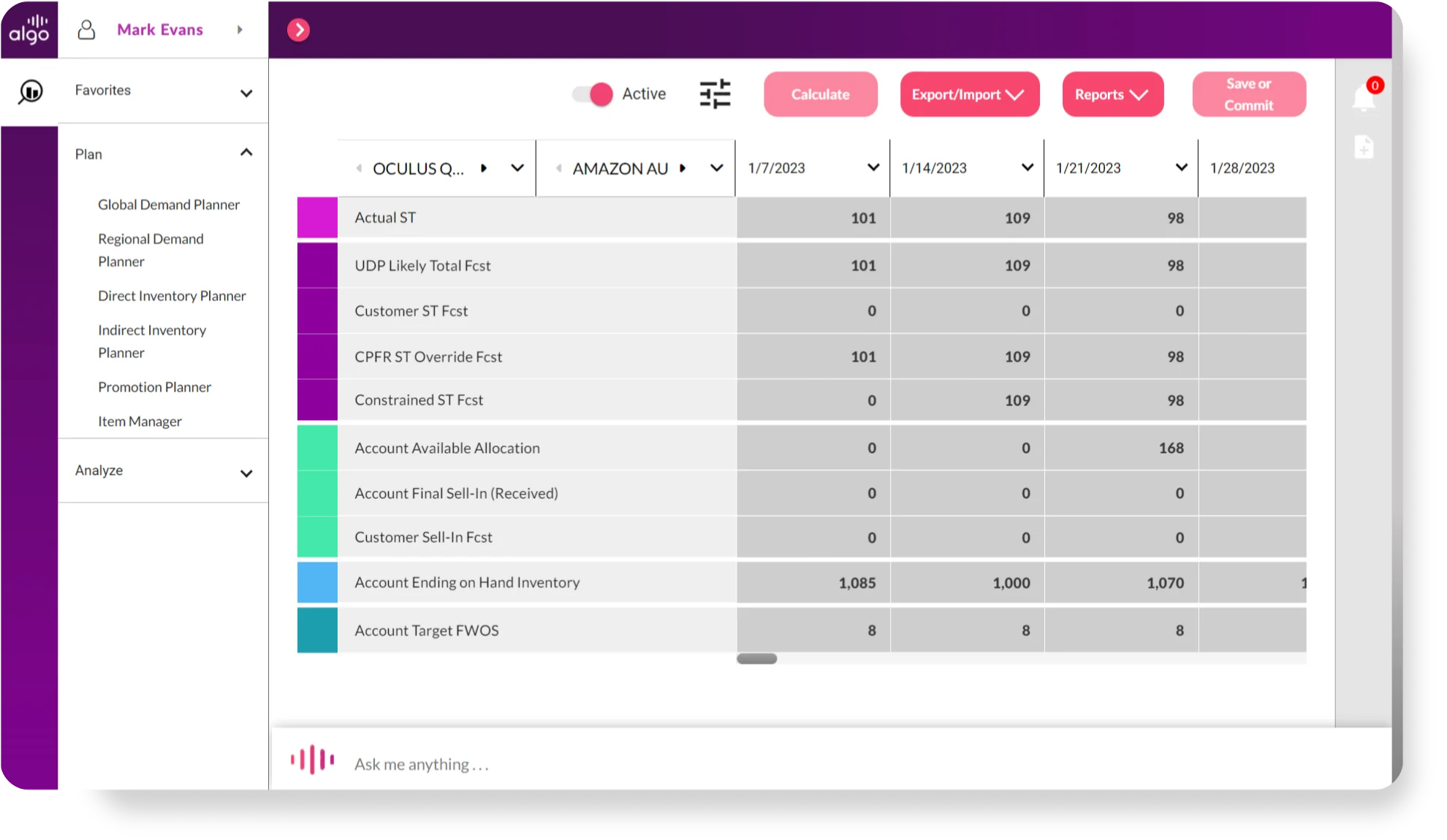
Task: Click the add document icon
Action: pos(1364,148)
